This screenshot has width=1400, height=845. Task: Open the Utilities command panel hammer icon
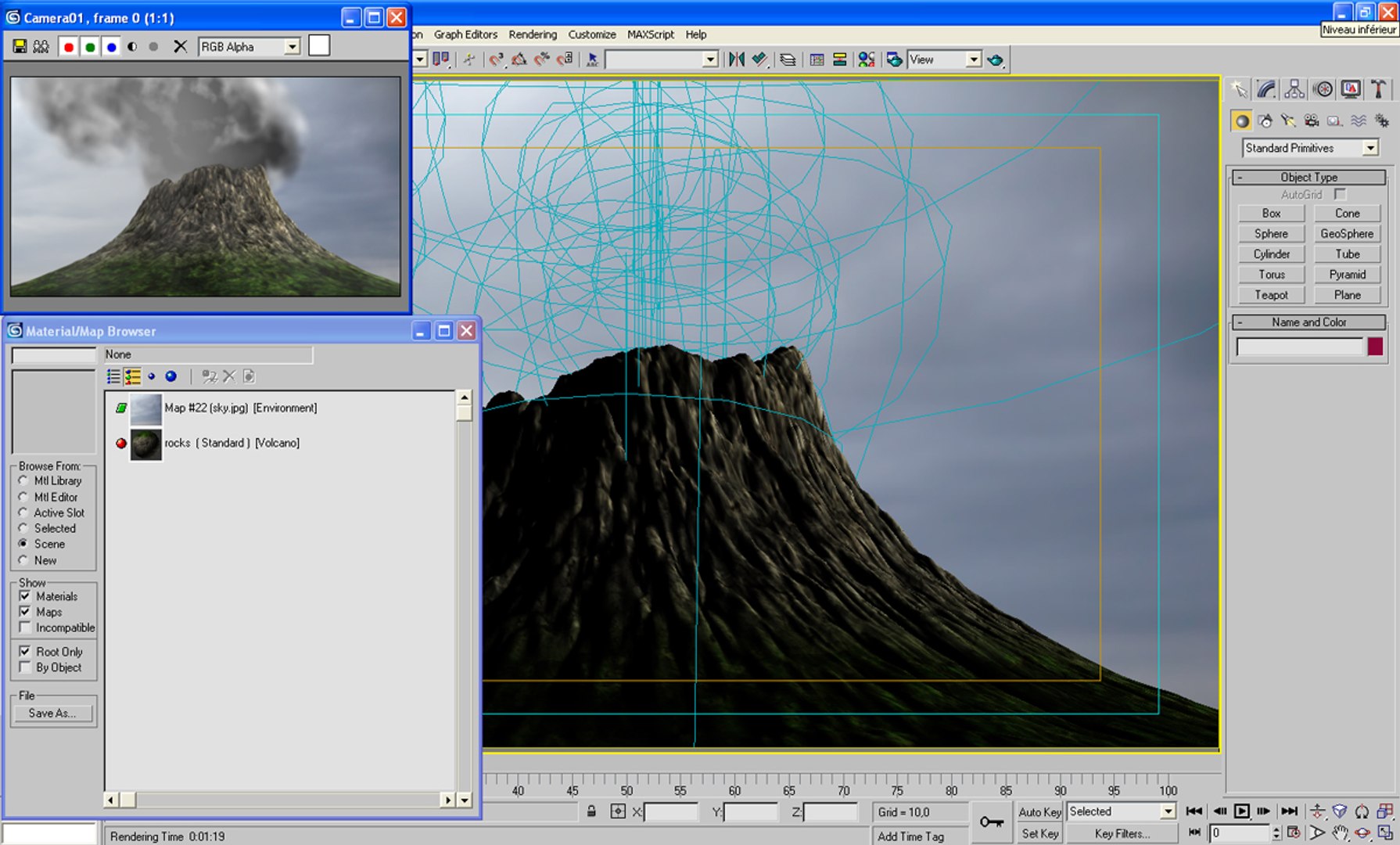pos(1378,89)
